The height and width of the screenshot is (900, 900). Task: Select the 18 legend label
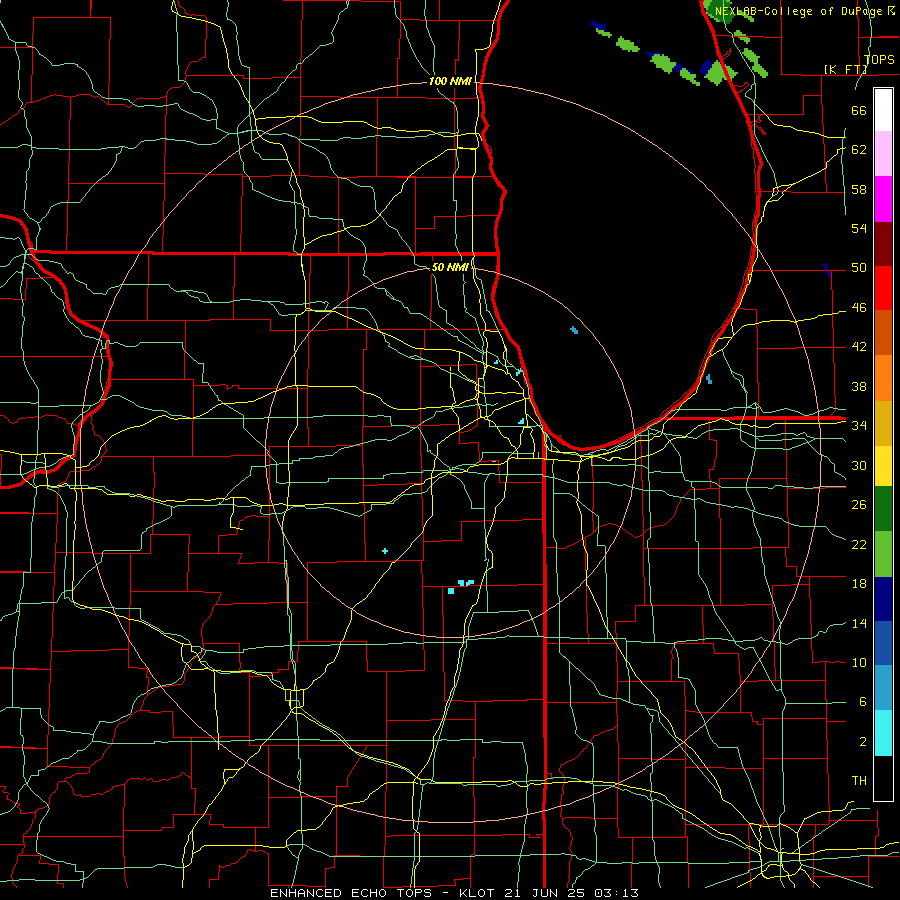click(x=859, y=584)
